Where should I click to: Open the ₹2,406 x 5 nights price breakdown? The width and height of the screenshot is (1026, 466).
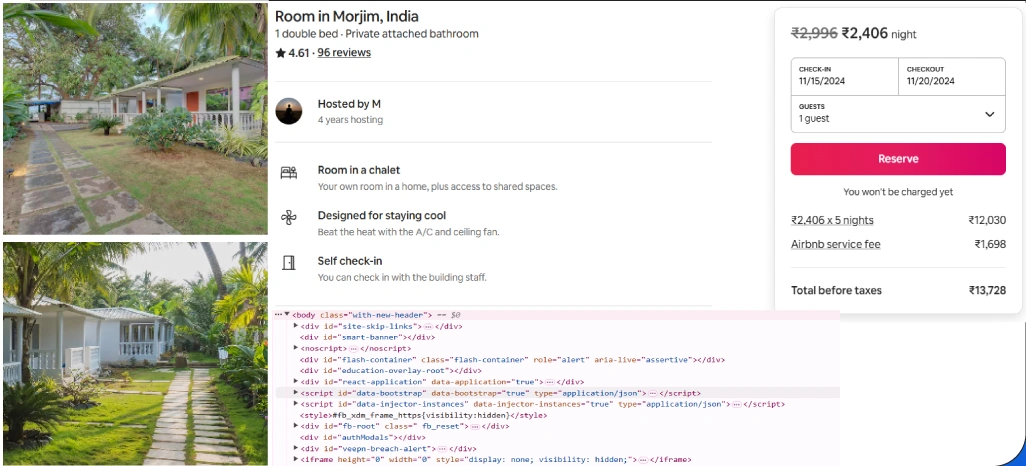832,221
